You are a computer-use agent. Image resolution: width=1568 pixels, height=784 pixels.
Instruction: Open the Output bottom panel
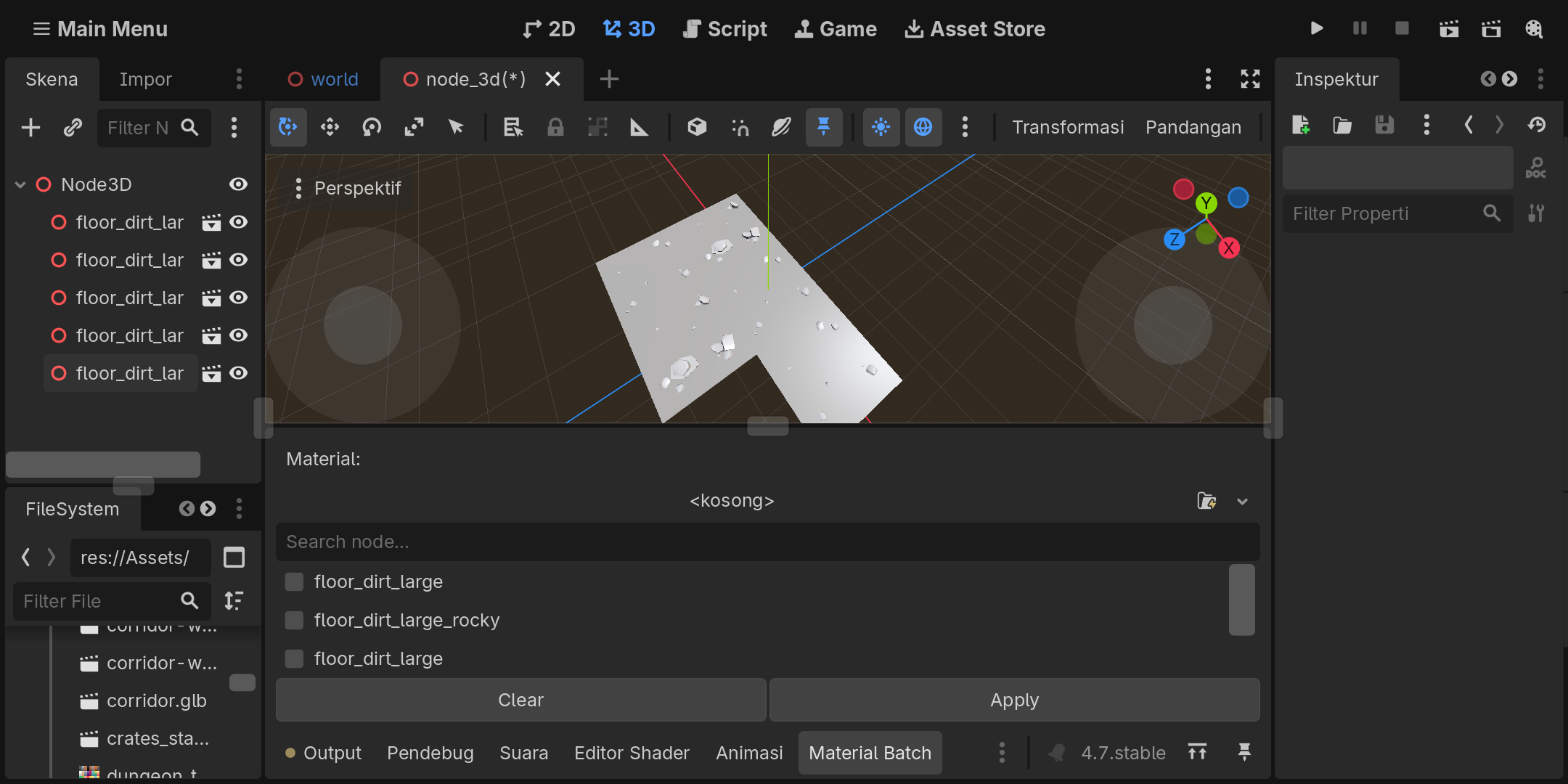323,753
